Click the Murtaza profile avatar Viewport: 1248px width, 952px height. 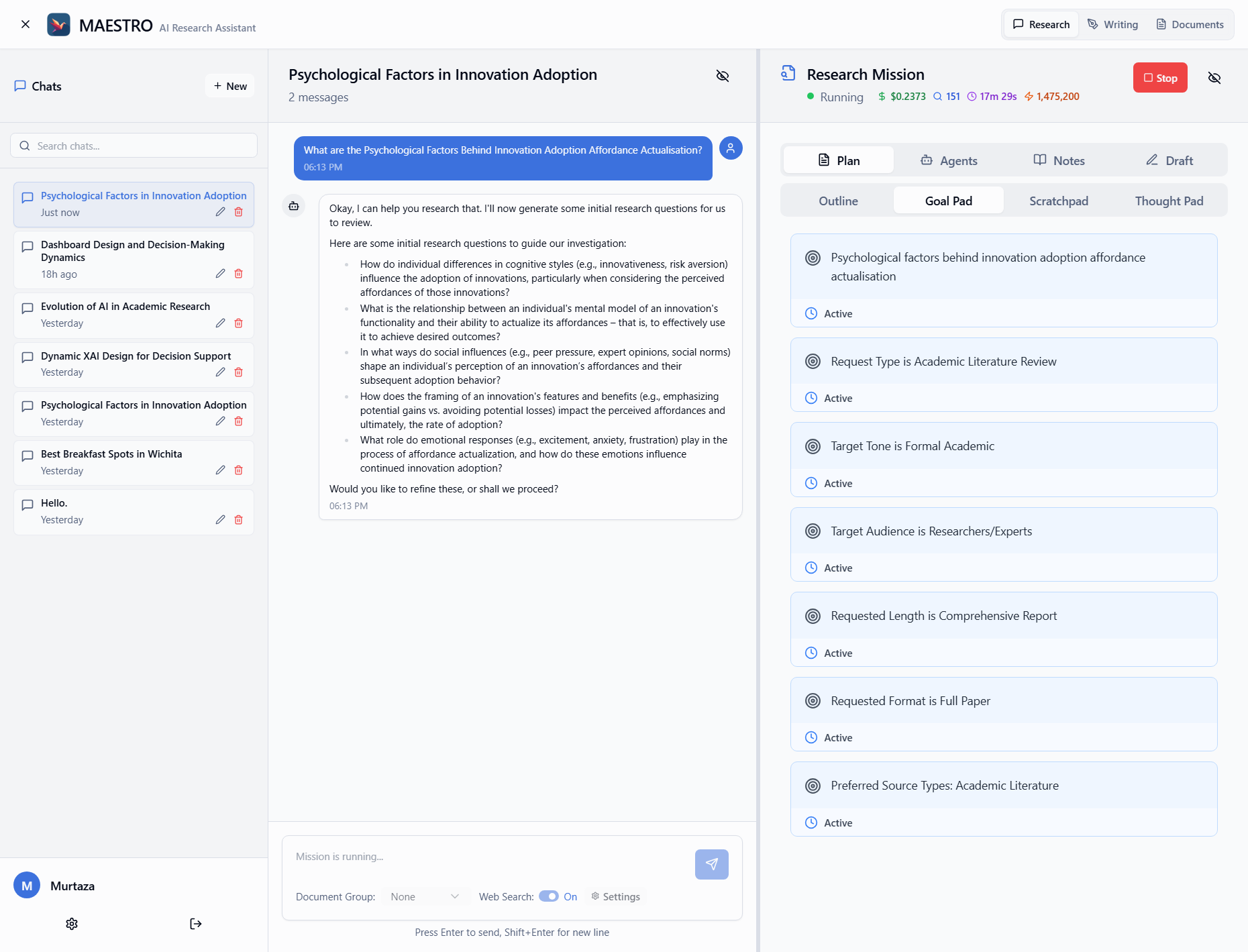[x=27, y=886]
